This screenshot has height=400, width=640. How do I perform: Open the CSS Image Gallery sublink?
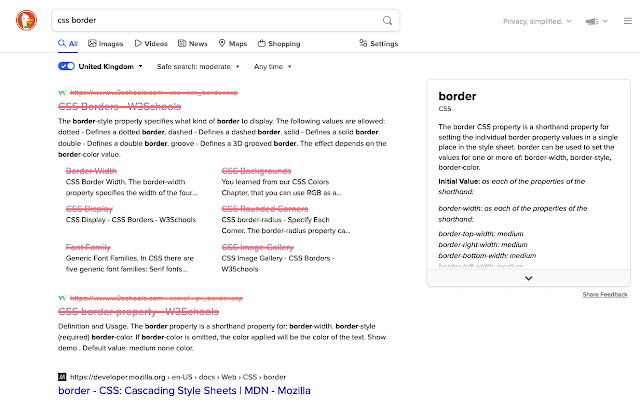(x=258, y=247)
